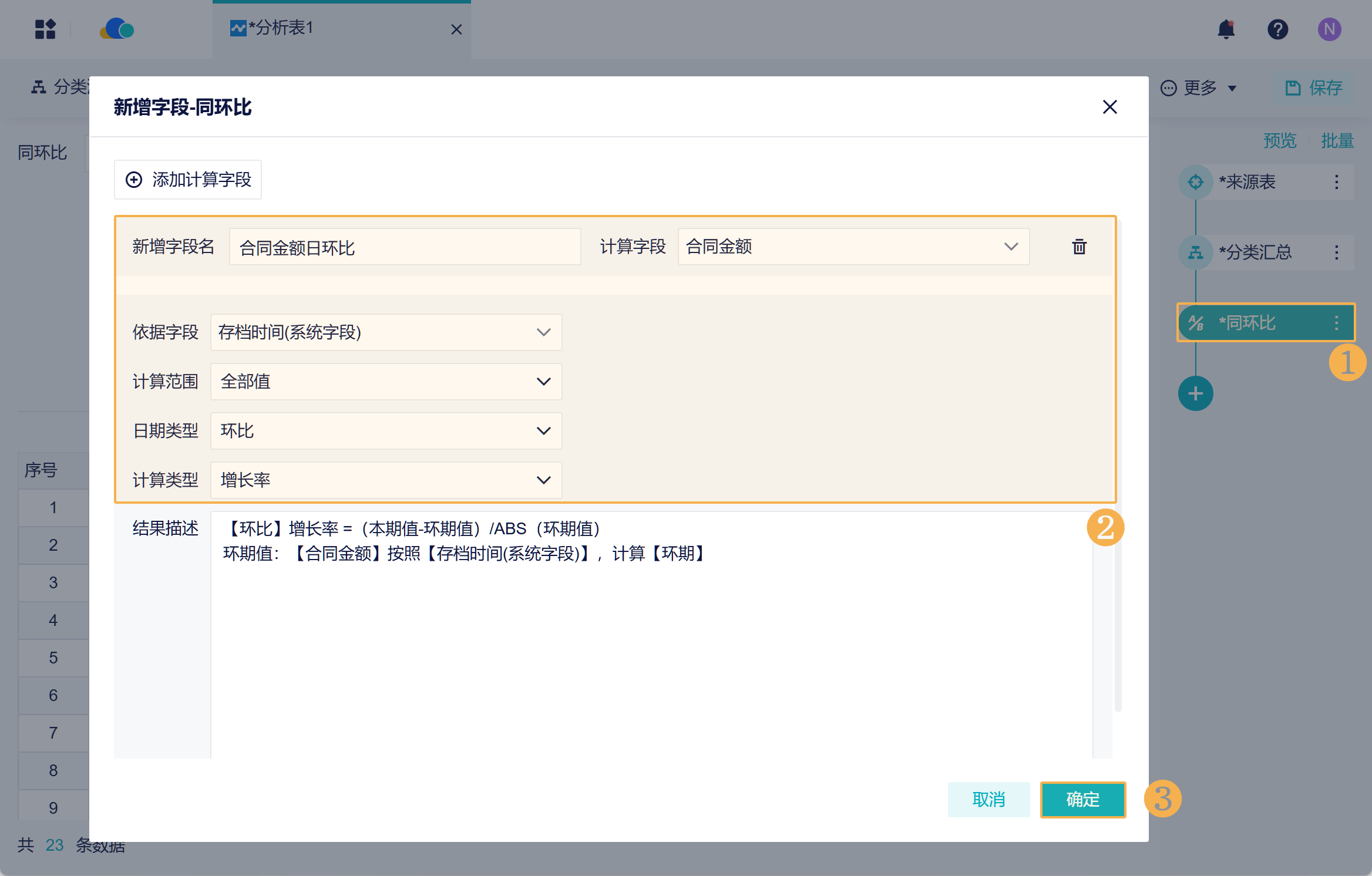Image resolution: width=1372 pixels, height=876 pixels.
Task: Click the 取消 button
Action: click(988, 799)
